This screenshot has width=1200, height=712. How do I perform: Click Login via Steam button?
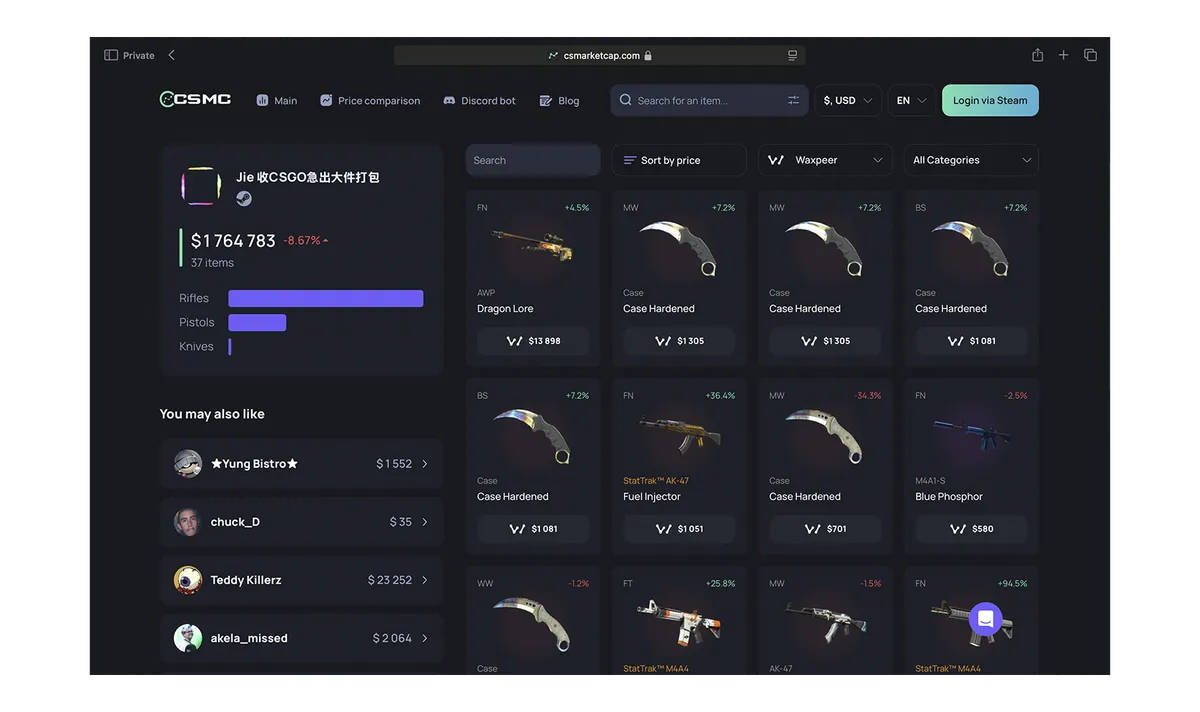tap(990, 100)
